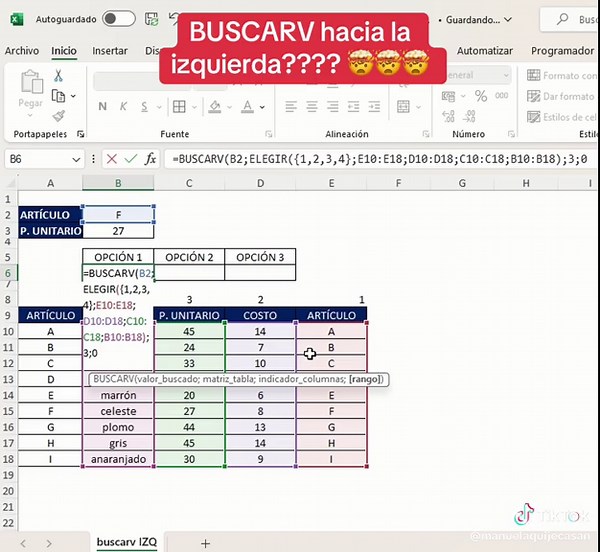The width and height of the screenshot is (600, 552).
Task: Expand the Copiar dropdown arrow
Action: click(73, 96)
